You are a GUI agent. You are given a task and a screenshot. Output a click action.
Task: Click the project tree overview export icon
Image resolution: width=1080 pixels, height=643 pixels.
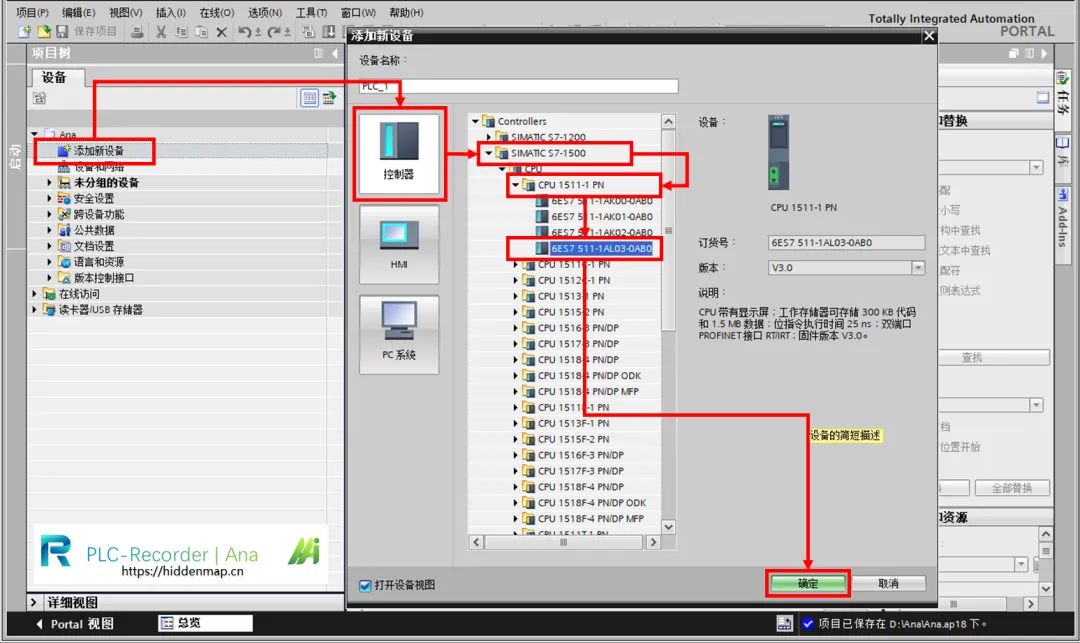[x=329, y=98]
